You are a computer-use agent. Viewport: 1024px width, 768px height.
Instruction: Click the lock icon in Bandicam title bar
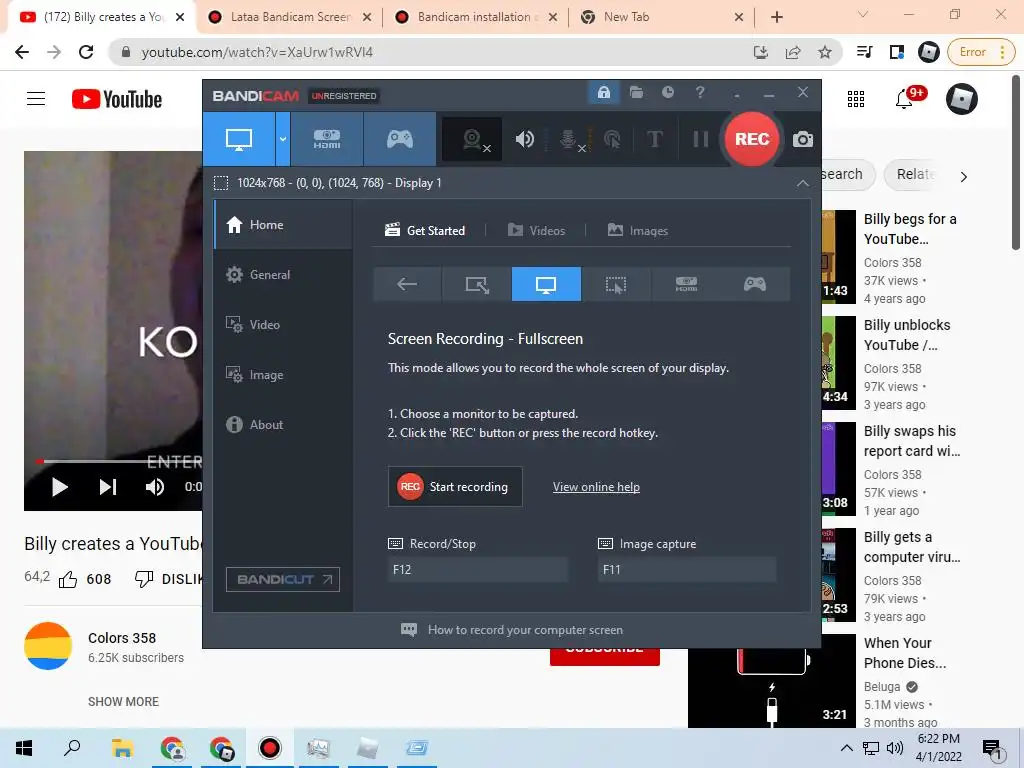tap(603, 93)
